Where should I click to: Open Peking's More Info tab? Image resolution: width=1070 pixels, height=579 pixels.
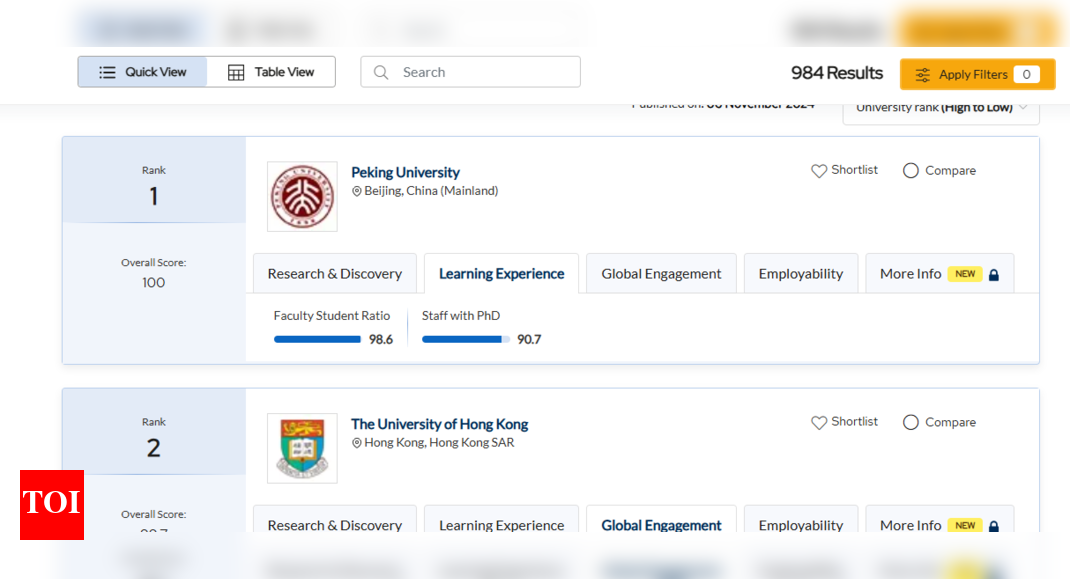(x=940, y=274)
